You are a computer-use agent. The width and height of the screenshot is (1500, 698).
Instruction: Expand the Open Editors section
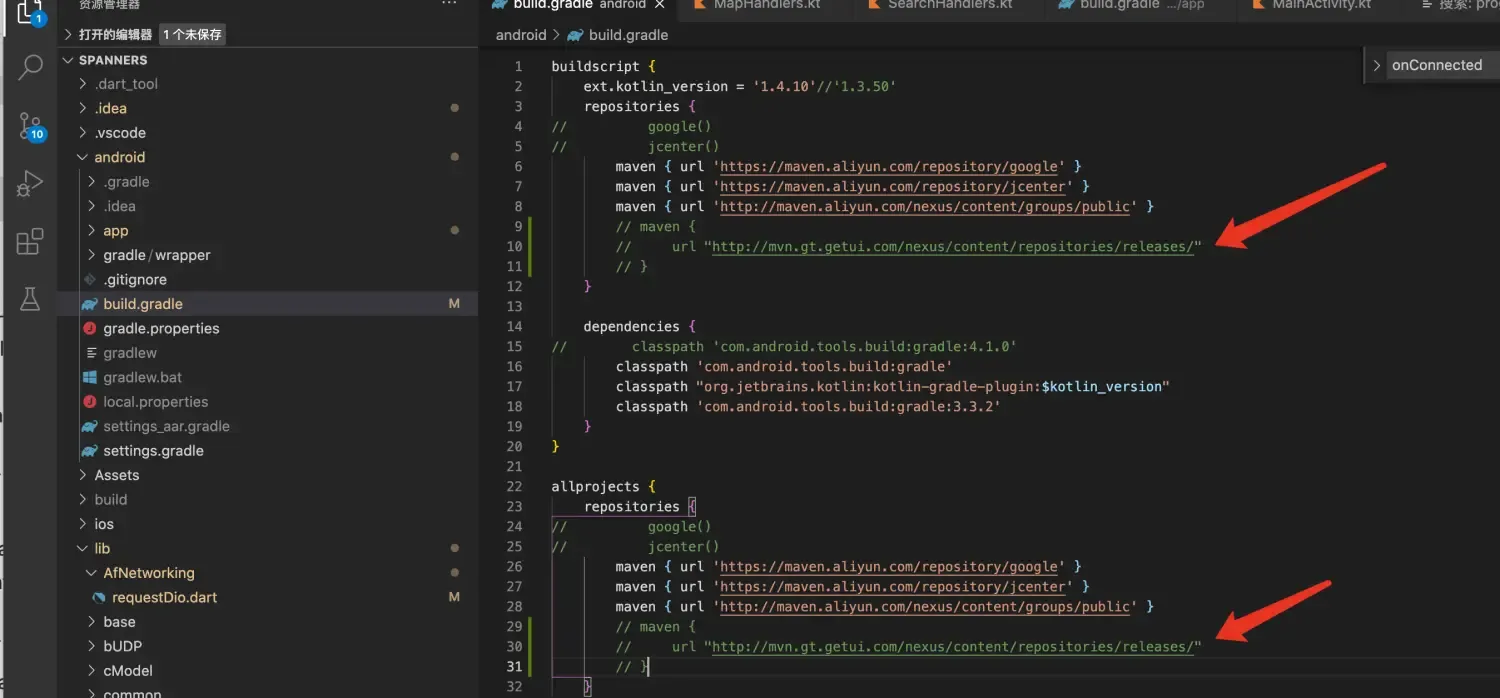pyautogui.click(x=115, y=34)
